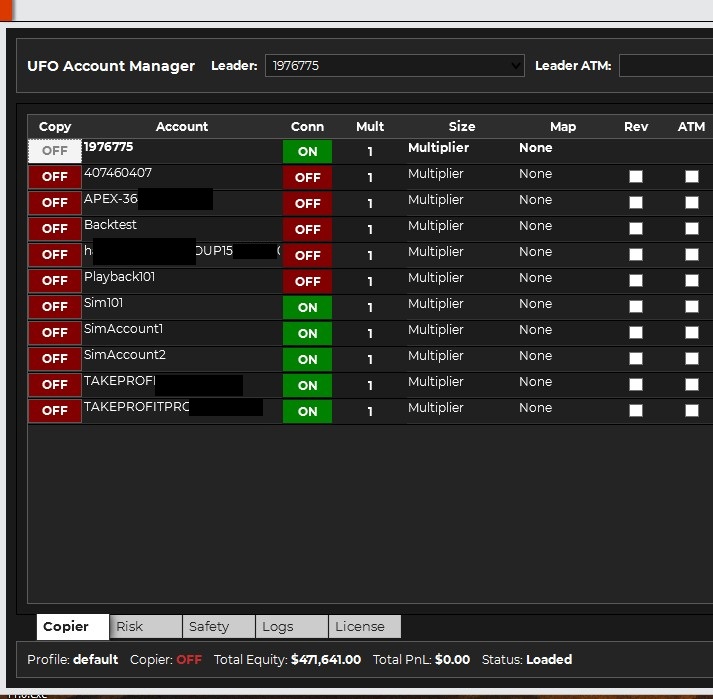
Task: Check ATM checkbox for SimAccount2
Action: (692, 358)
